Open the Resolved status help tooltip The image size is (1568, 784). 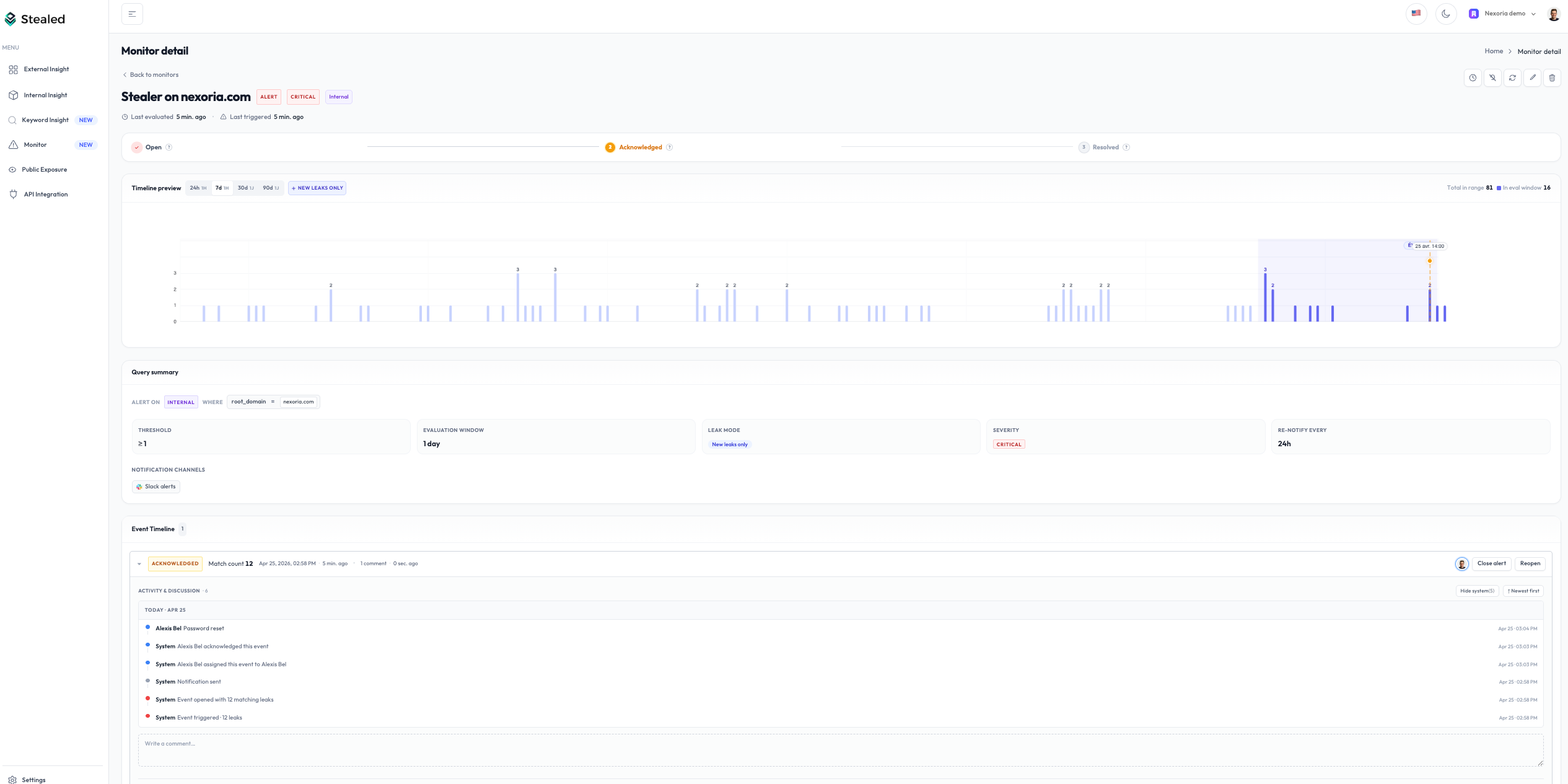(x=1125, y=147)
